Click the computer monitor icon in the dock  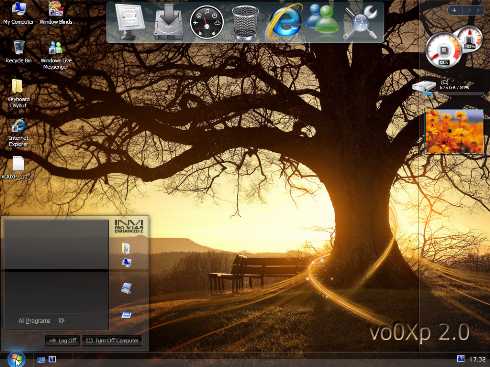[129, 22]
